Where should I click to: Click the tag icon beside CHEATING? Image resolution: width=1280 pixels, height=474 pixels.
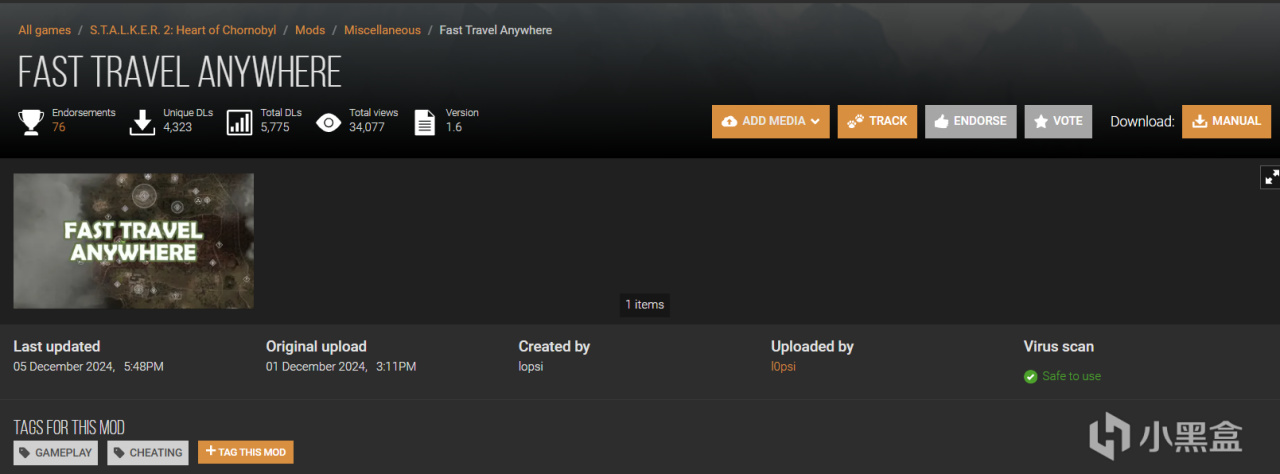tap(119, 453)
